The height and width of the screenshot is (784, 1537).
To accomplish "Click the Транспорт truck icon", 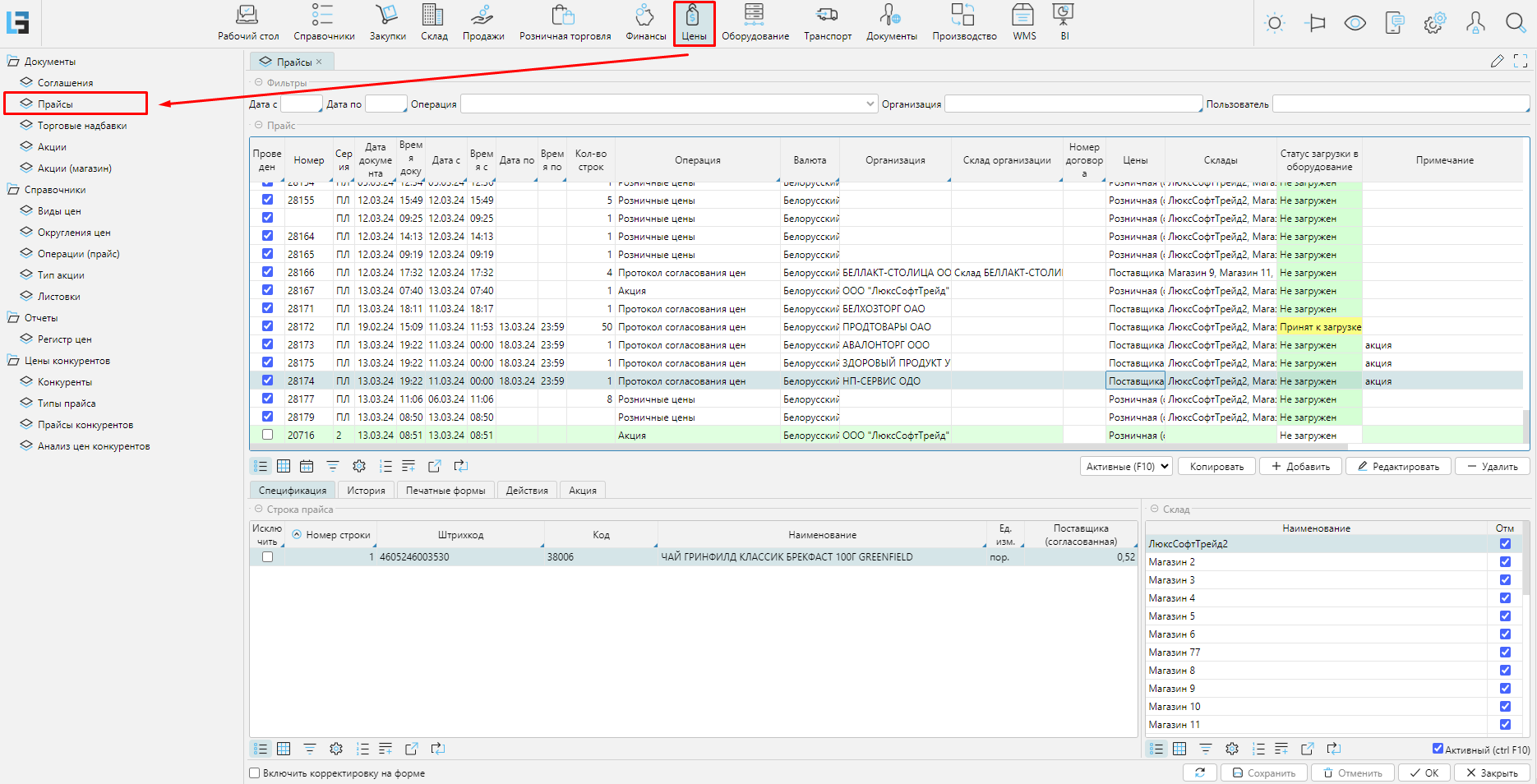I will [x=827, y=16].
